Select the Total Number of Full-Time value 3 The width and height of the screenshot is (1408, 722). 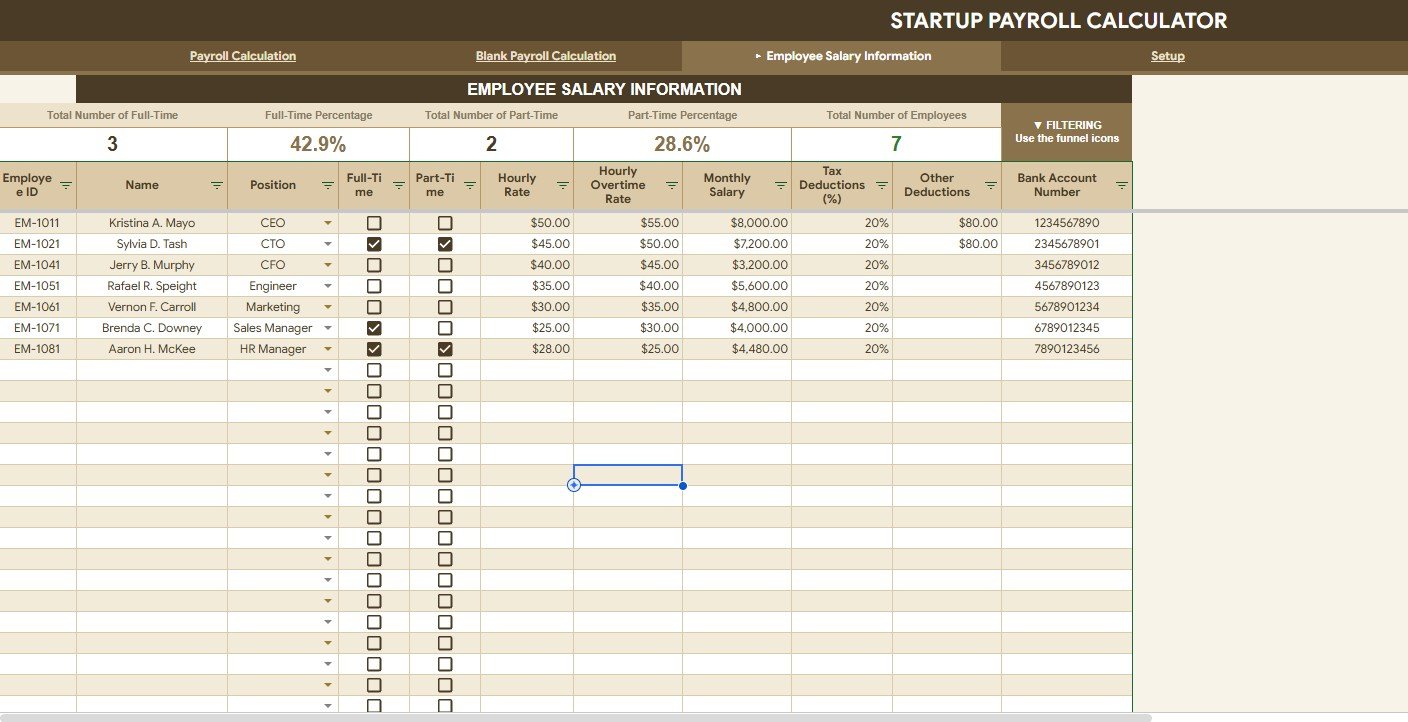point(113,144)
